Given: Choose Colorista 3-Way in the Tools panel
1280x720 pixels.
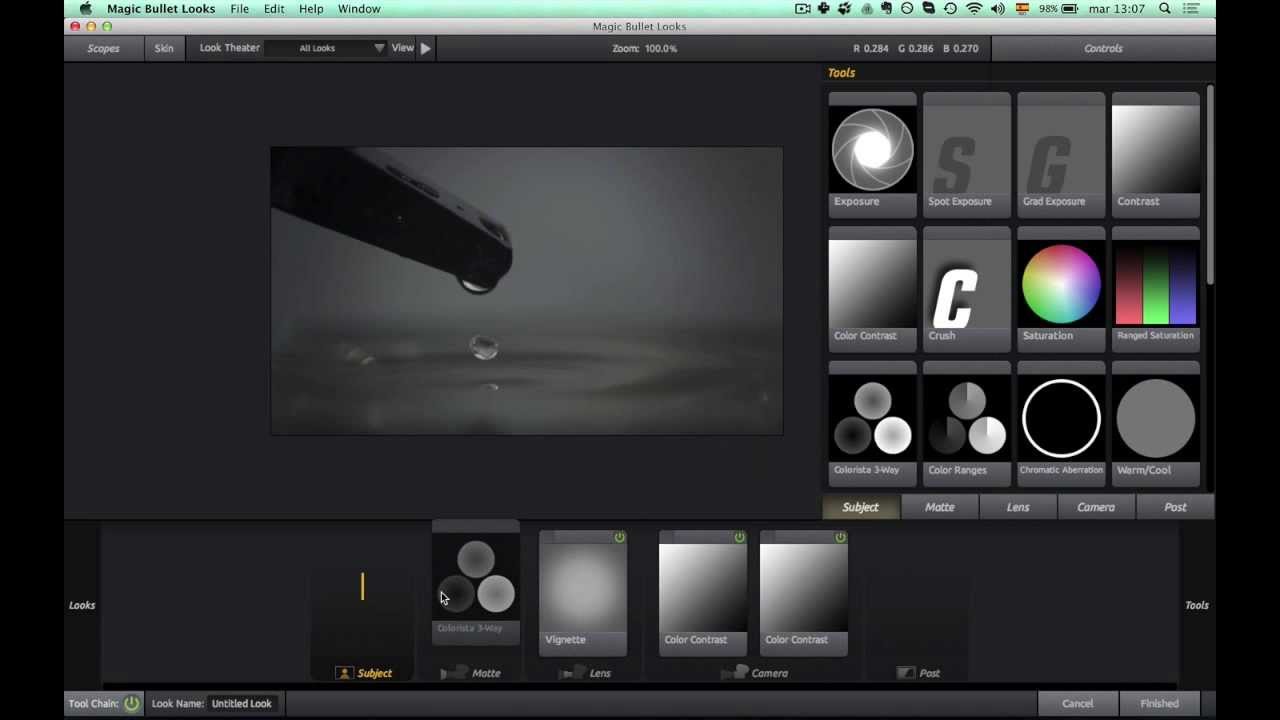Looking at the screenshot, I should point(872,424).
